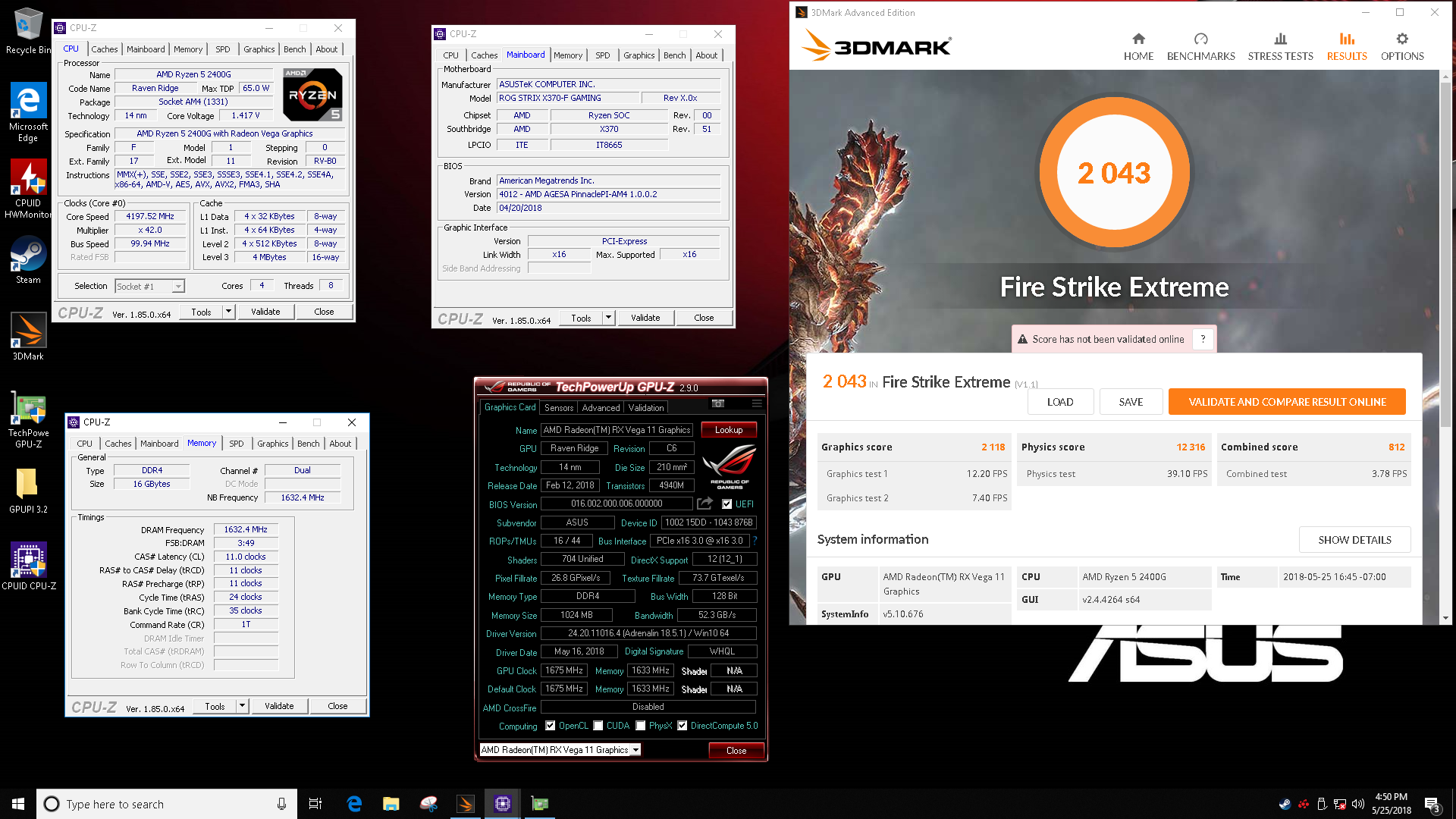
Task: Open Task View on the taskbar
Action: [x=315, y=804]
